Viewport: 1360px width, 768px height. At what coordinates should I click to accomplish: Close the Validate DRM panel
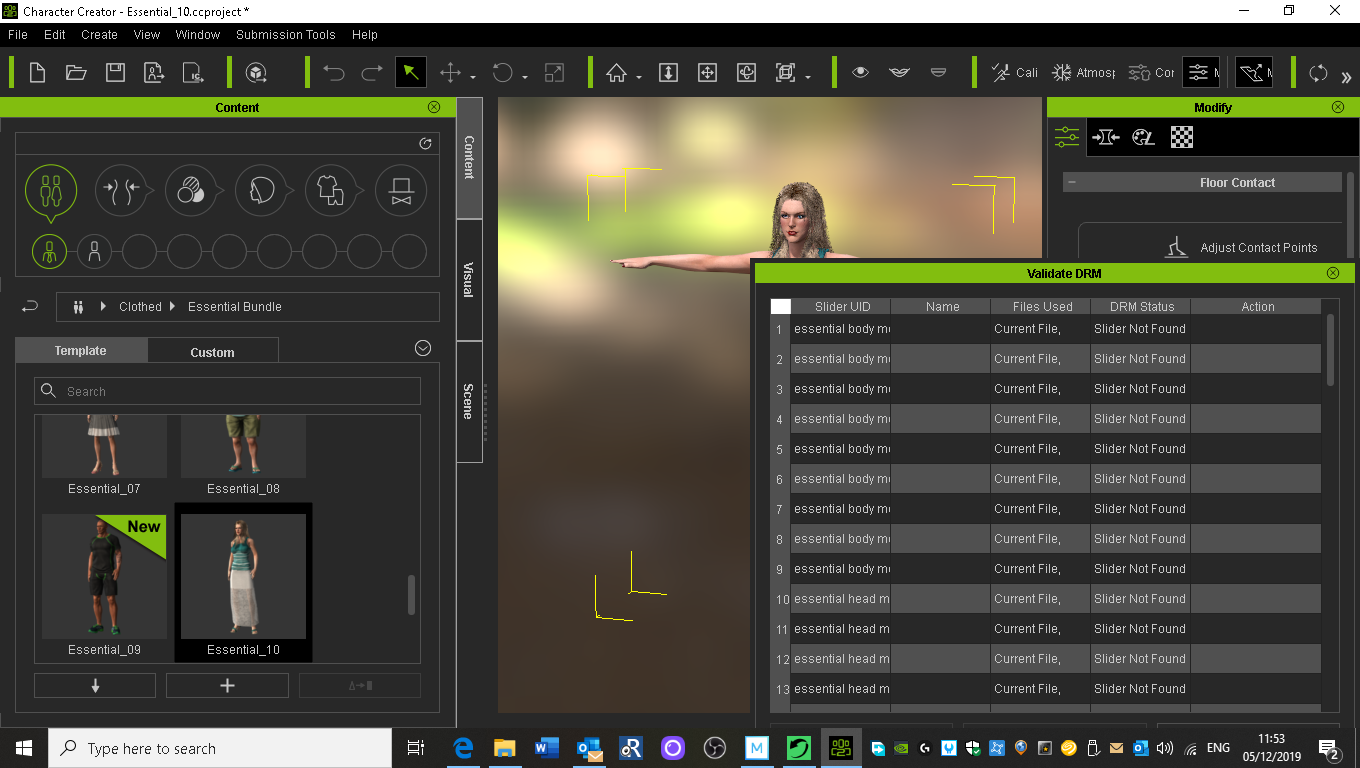(1332, 273)
